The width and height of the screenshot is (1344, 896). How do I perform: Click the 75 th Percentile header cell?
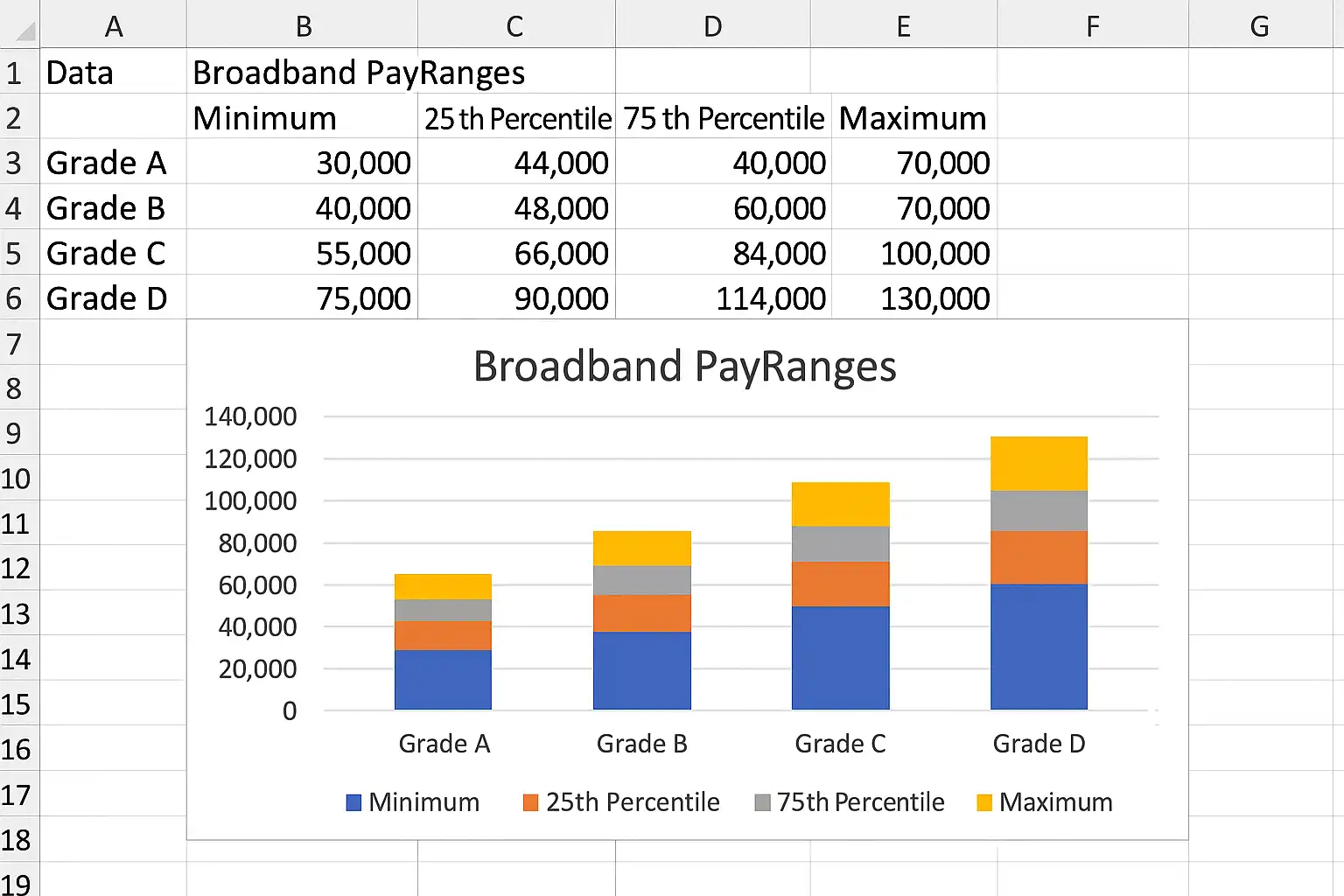(723, 118)
